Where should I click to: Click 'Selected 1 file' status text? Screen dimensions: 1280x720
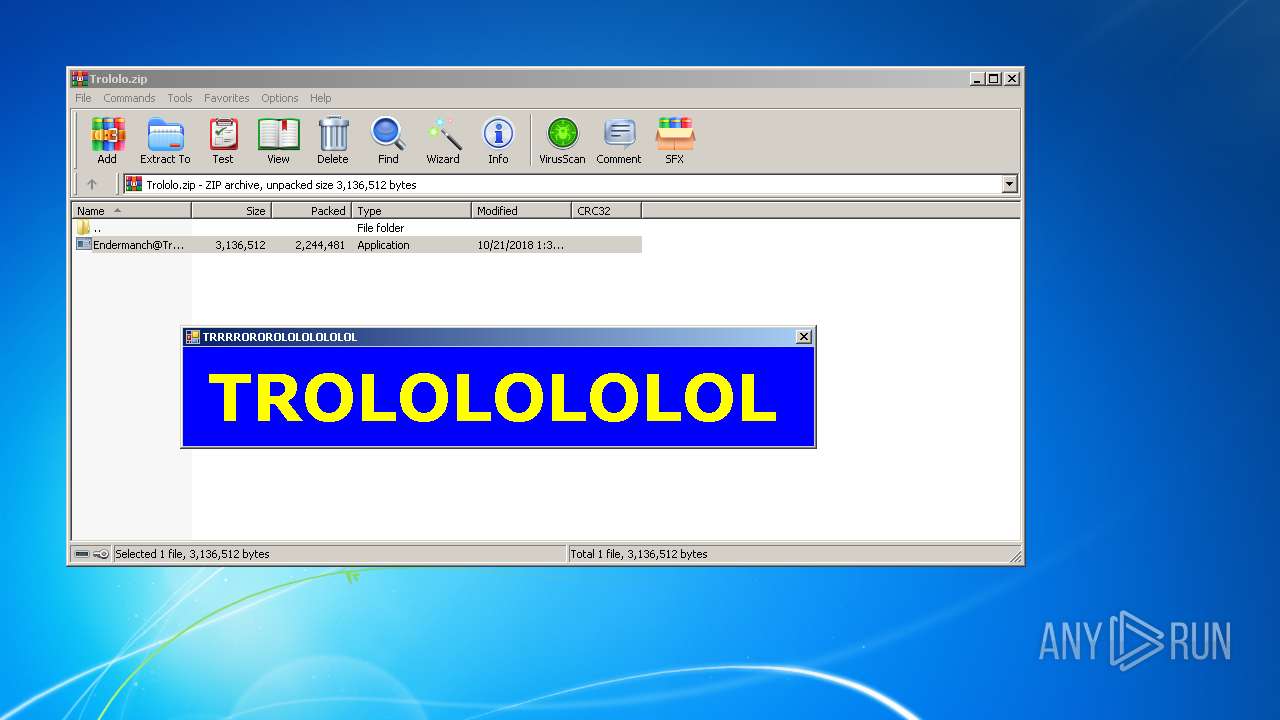point(192,554)
